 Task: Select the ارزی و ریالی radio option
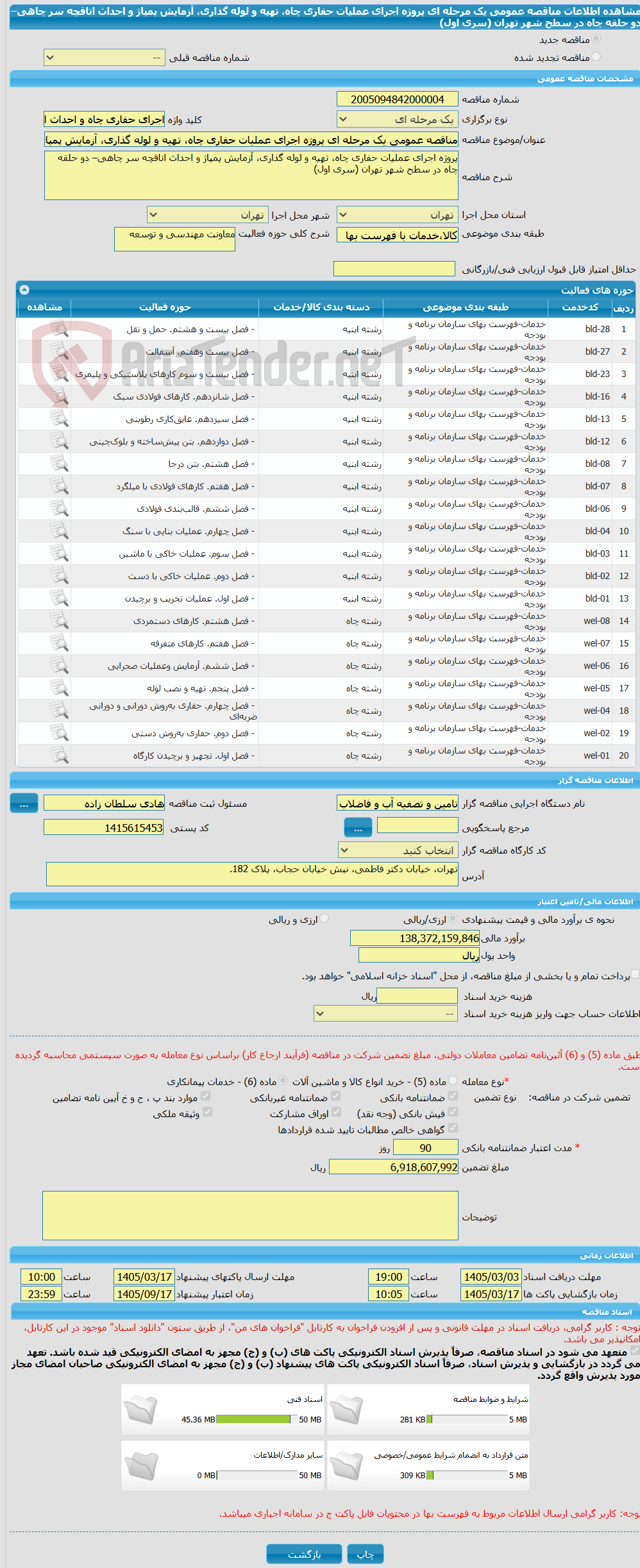(324, 918)
